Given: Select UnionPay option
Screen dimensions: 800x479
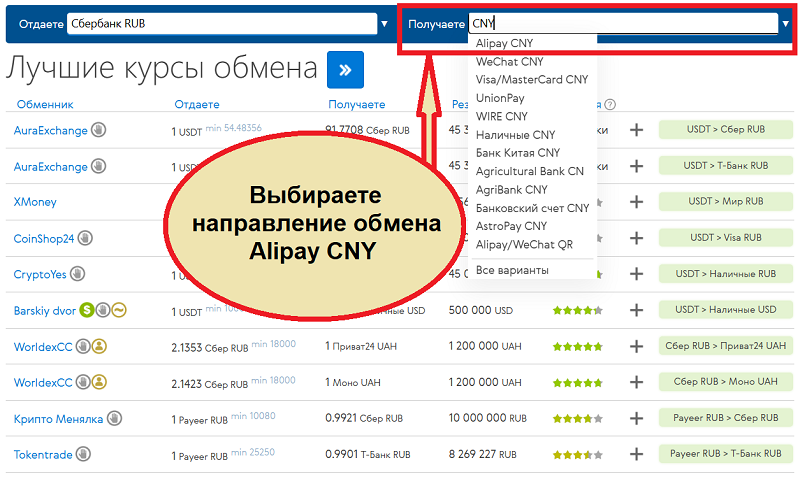Looking at the screenshot, I should pos(500,98).
